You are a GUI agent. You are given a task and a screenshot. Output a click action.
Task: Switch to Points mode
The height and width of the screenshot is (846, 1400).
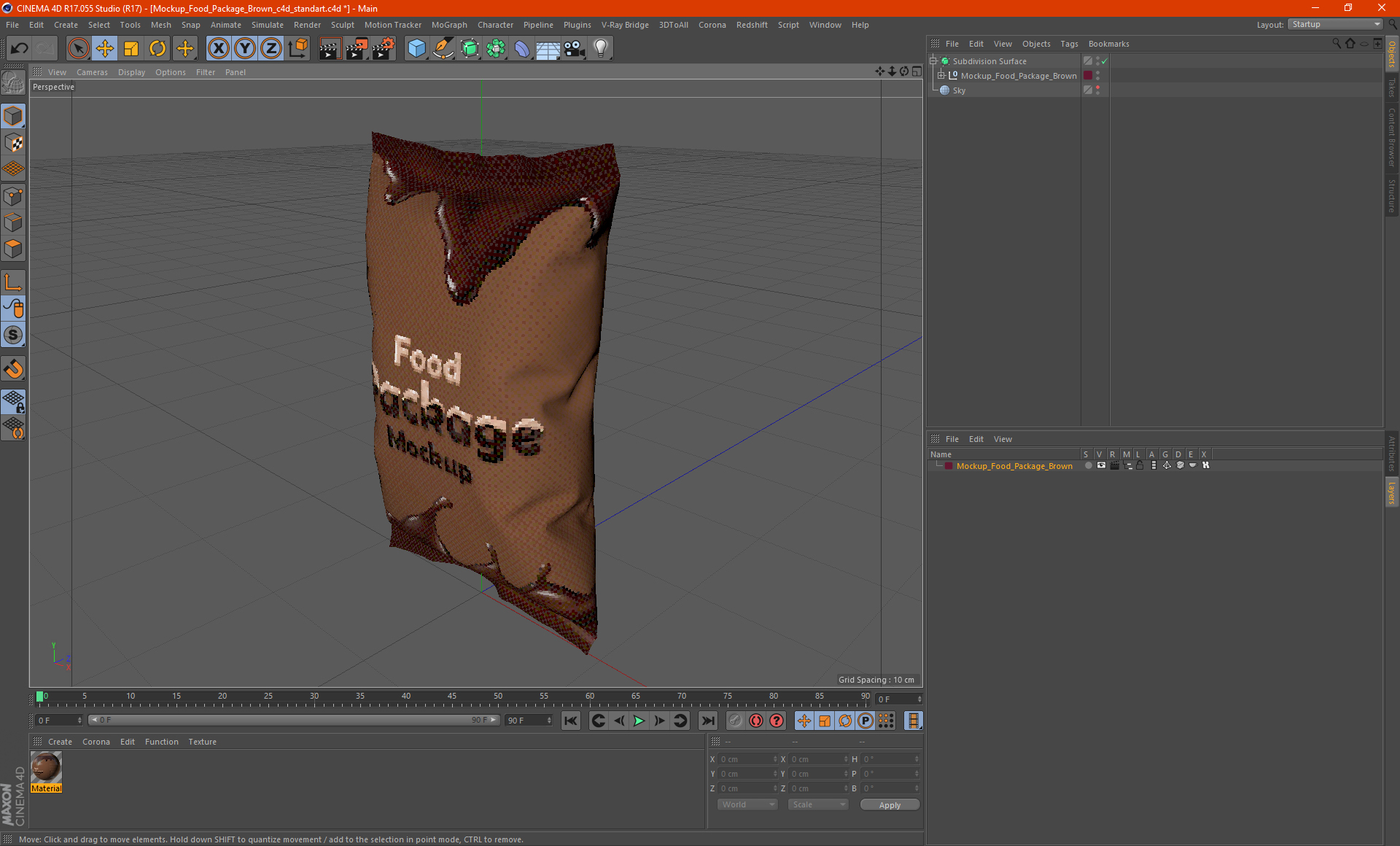pyautogui.click(x=14, y=196)
